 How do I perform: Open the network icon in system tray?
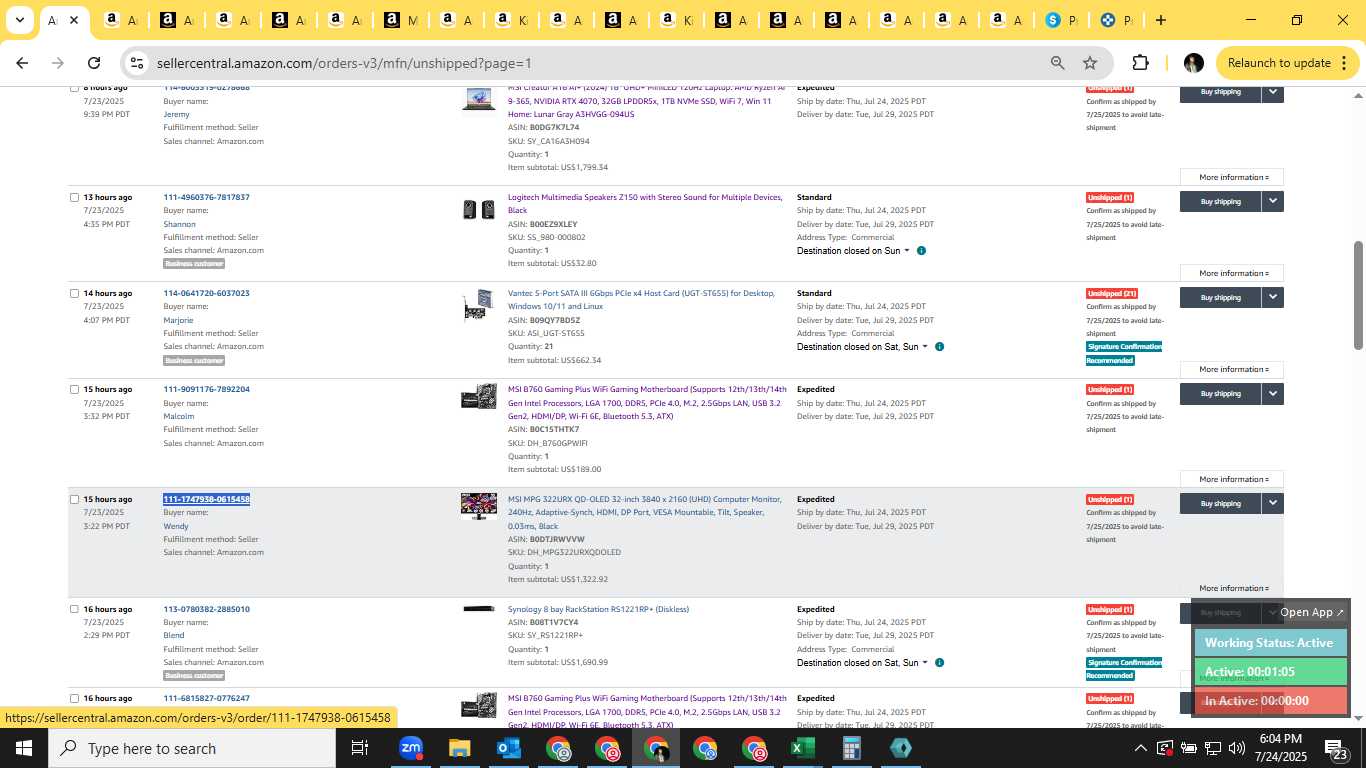click(1212, 748)
